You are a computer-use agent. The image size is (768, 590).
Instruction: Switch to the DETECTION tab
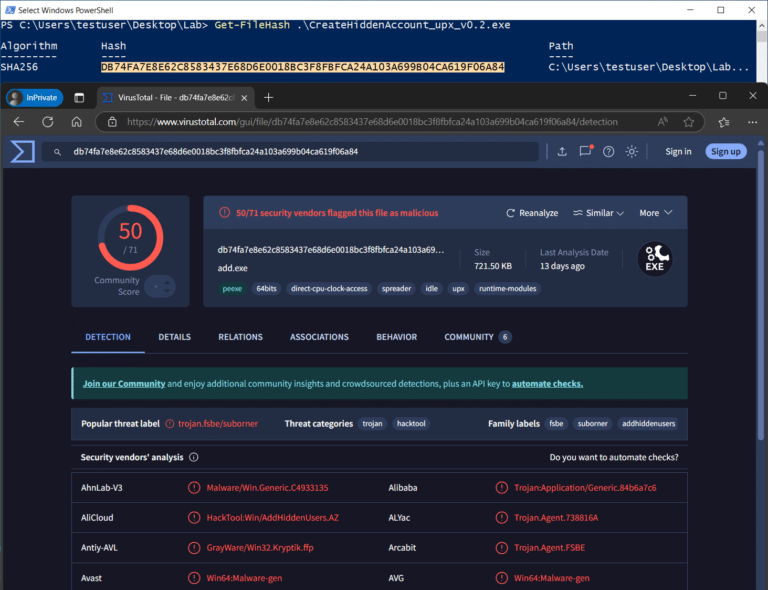point(108,337)
